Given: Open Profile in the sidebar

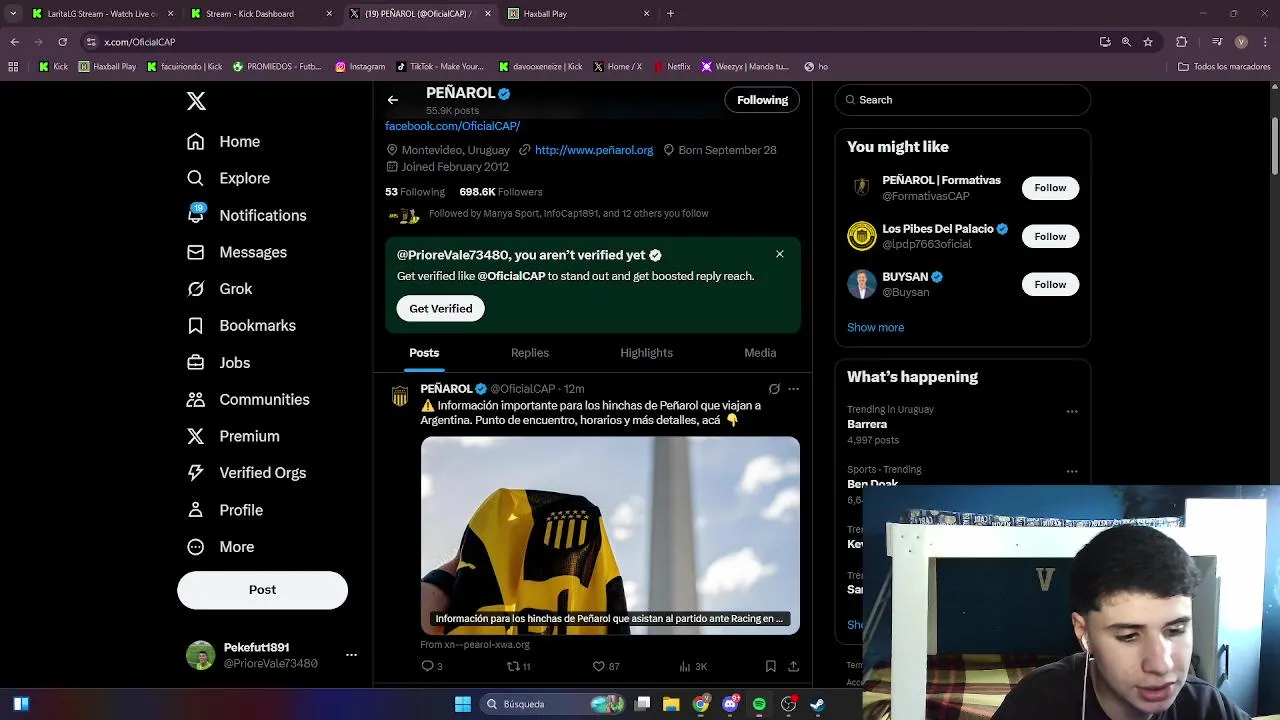Looking at the screenshot, I should click(x=225, y=510).
